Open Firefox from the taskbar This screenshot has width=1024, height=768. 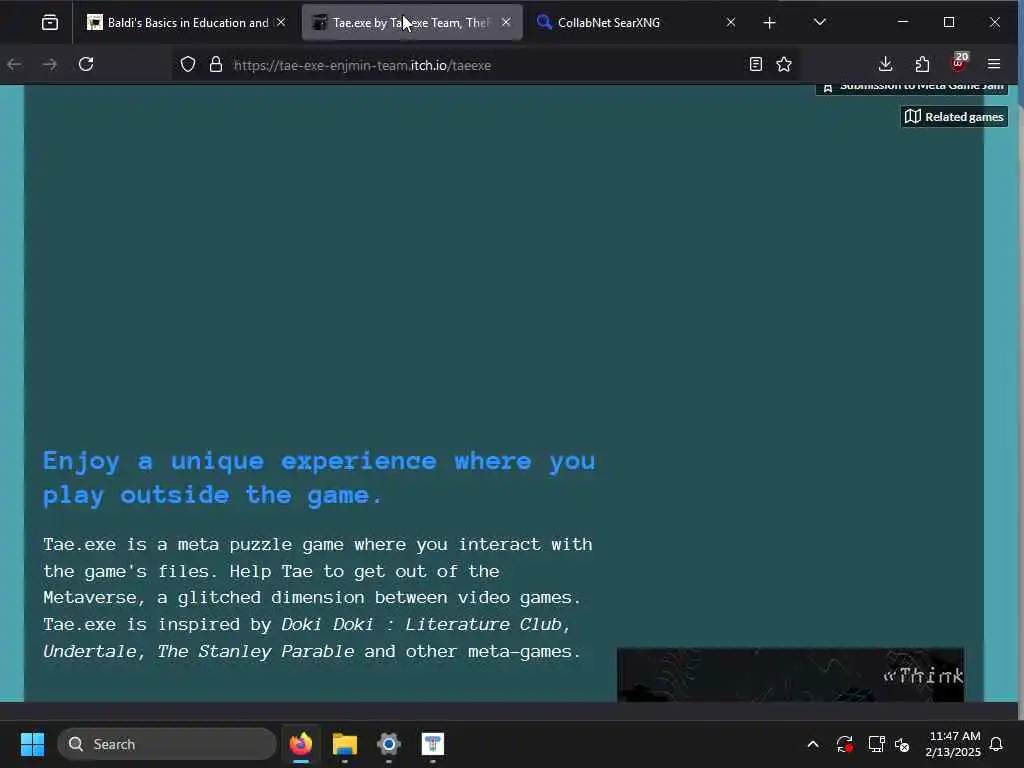(301, 744)
